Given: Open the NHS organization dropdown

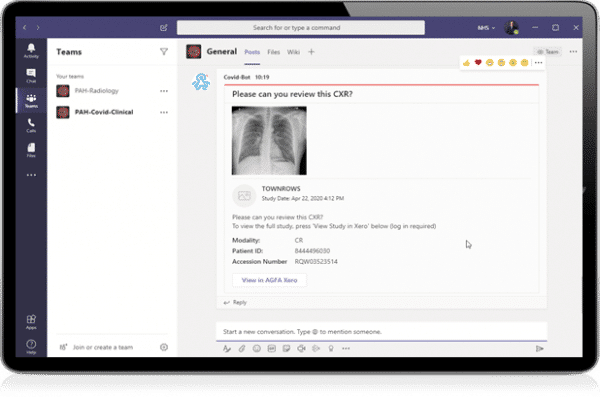Looking at the screenshot, I should 486,28.
